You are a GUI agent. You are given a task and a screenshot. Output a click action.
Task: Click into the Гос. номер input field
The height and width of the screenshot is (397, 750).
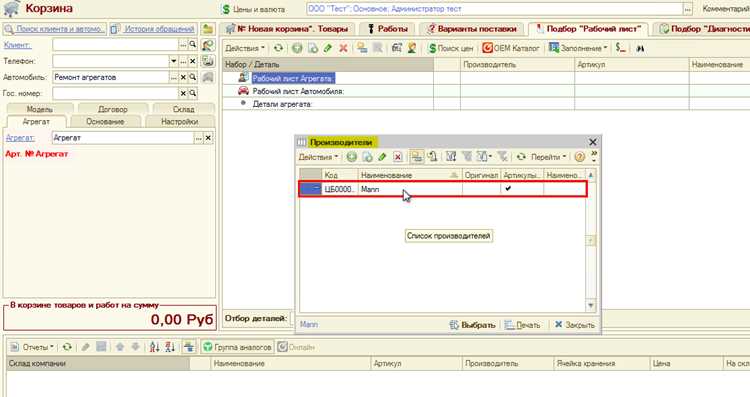click(115, 93)
